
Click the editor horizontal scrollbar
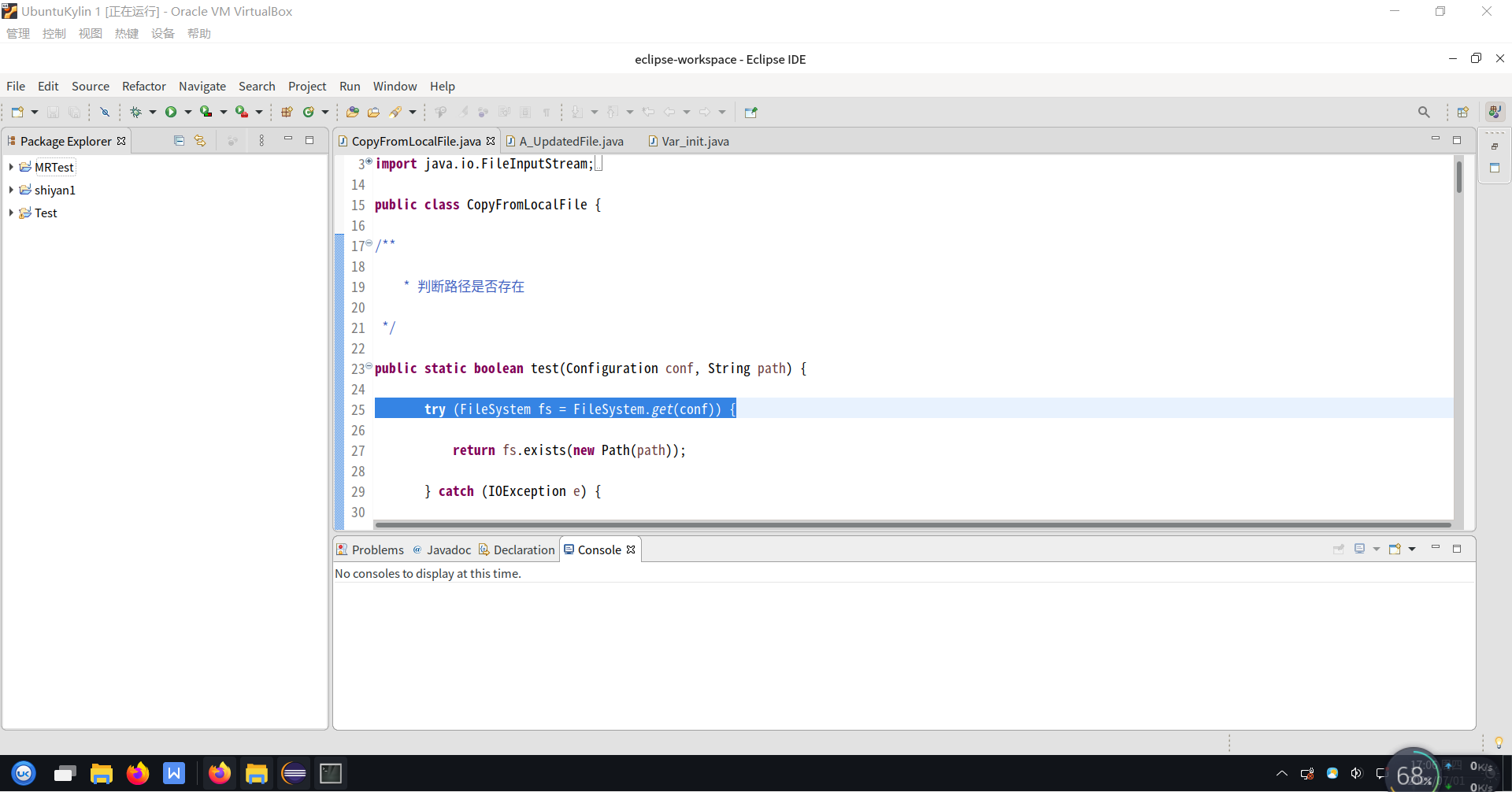(913, 524)
